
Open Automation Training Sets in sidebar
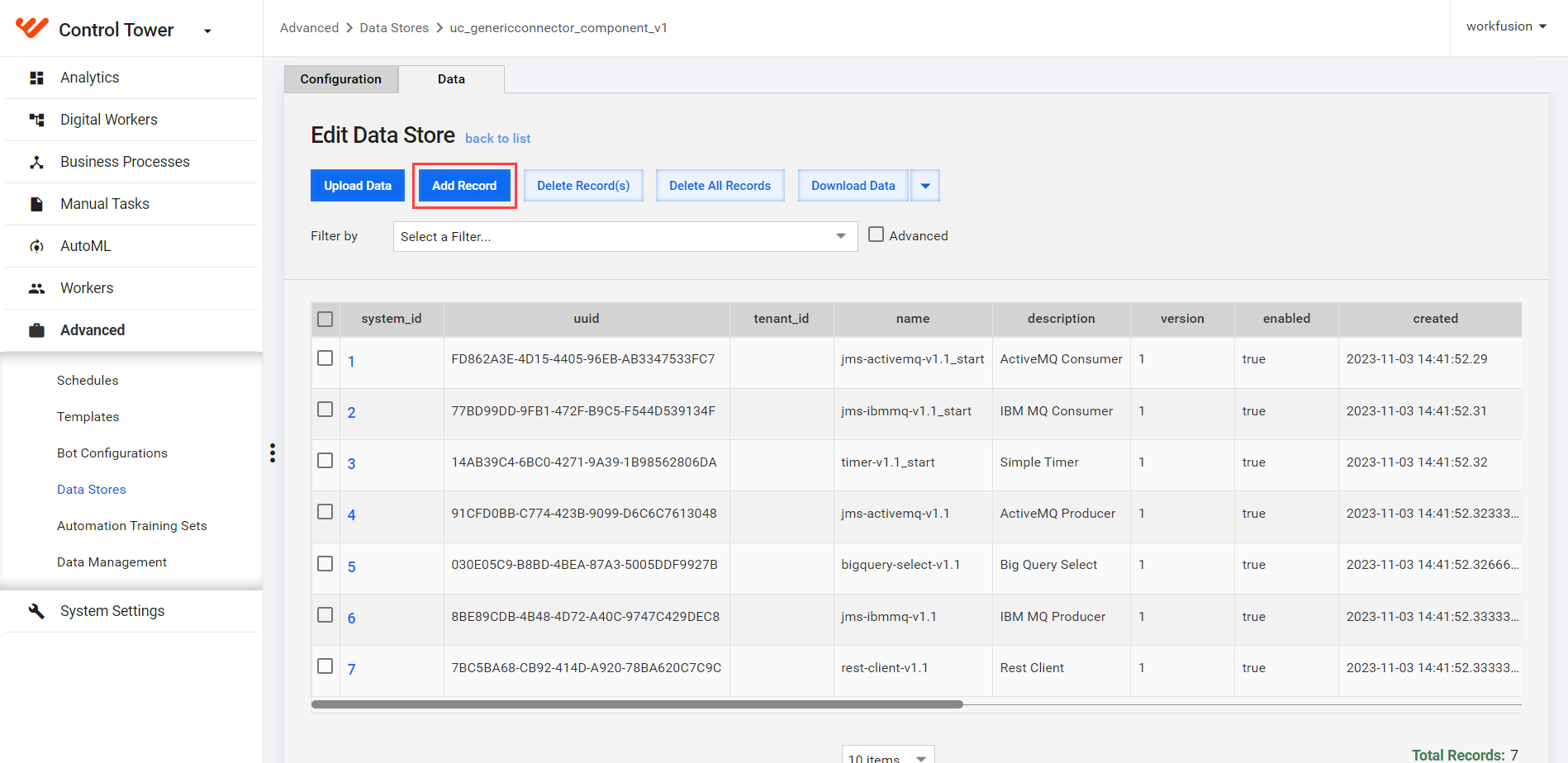[x=132, y=526]
